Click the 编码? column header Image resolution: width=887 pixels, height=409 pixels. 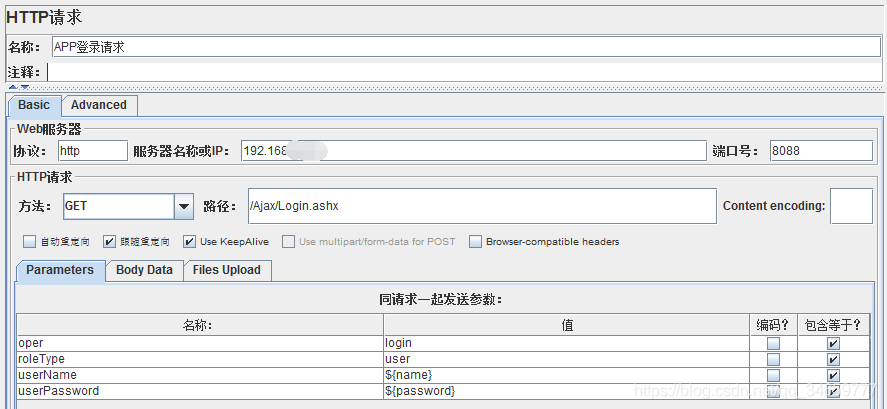coord(773,325)
